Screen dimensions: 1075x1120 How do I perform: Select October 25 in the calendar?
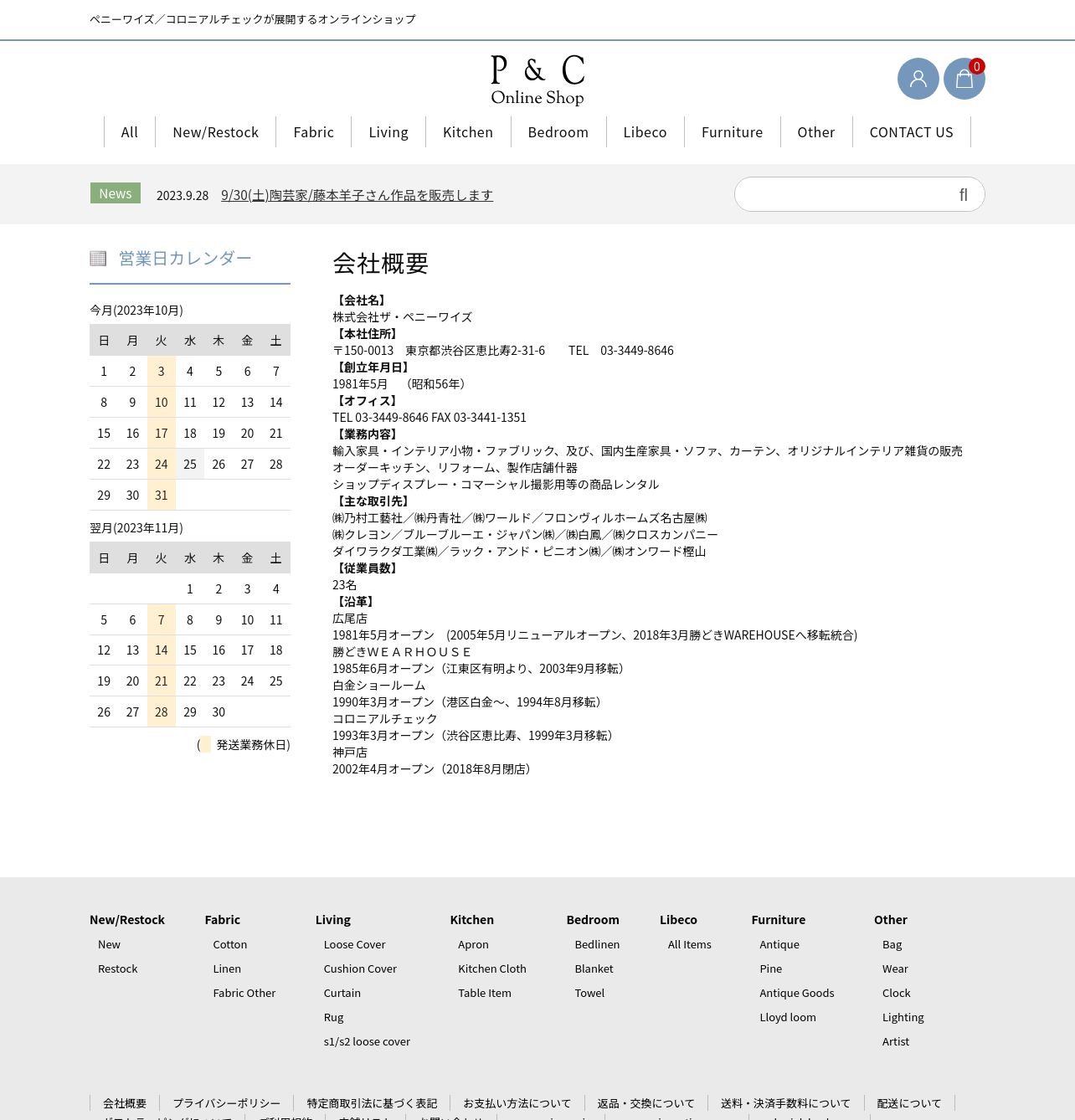tap(190, 465)
